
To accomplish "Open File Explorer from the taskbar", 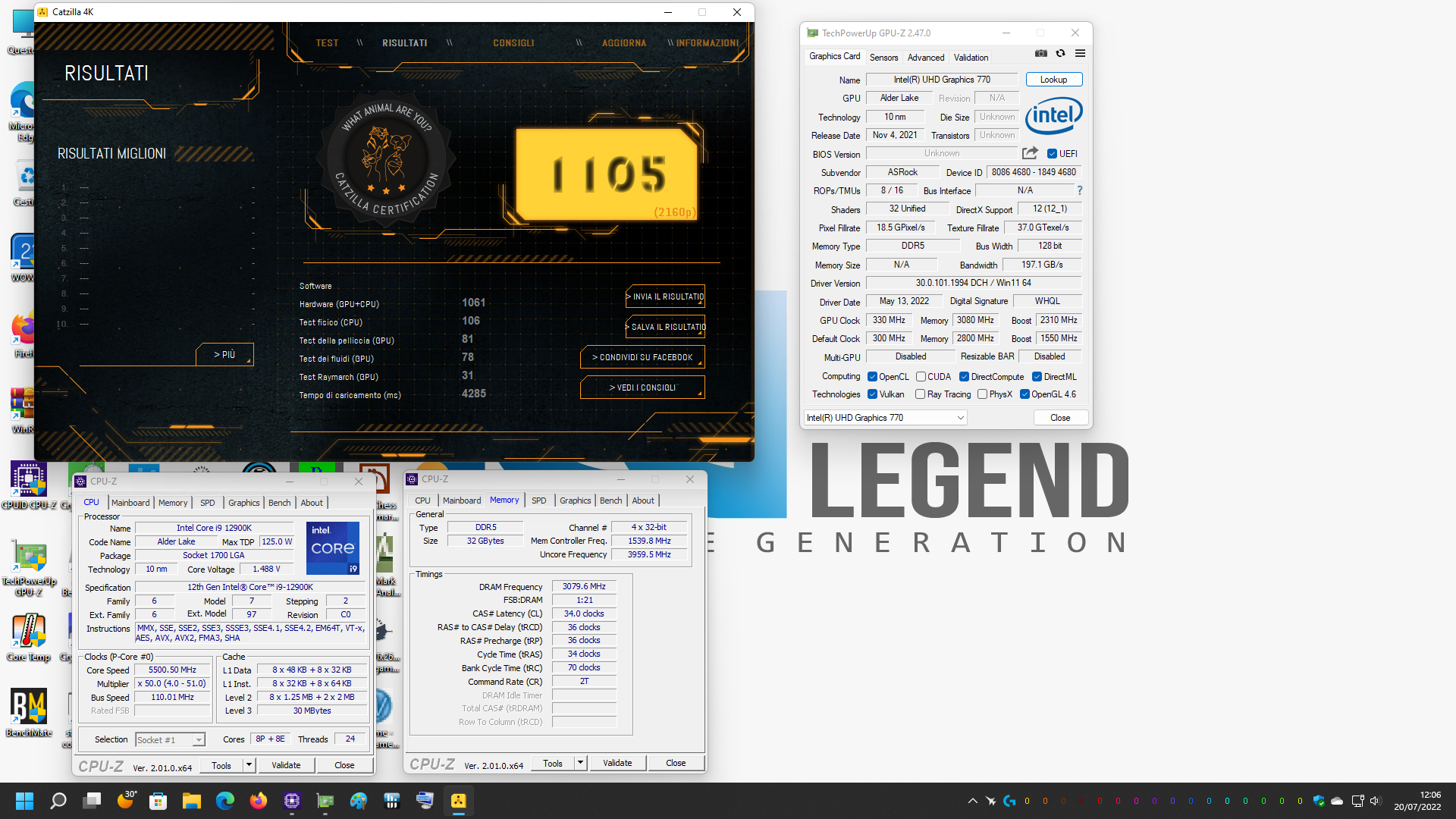I will [x=192, y=801].
